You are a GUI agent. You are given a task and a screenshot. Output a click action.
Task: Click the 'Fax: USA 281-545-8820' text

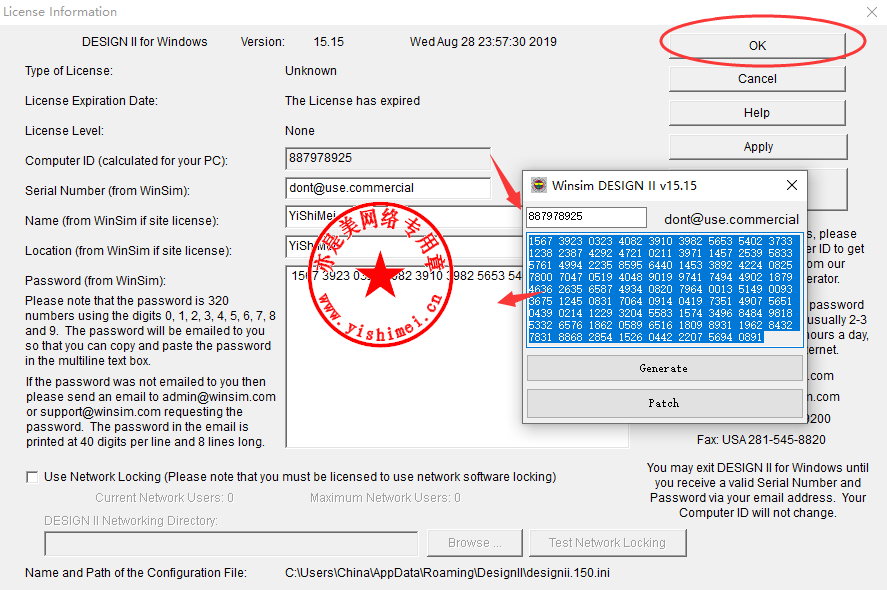(761, 440)
